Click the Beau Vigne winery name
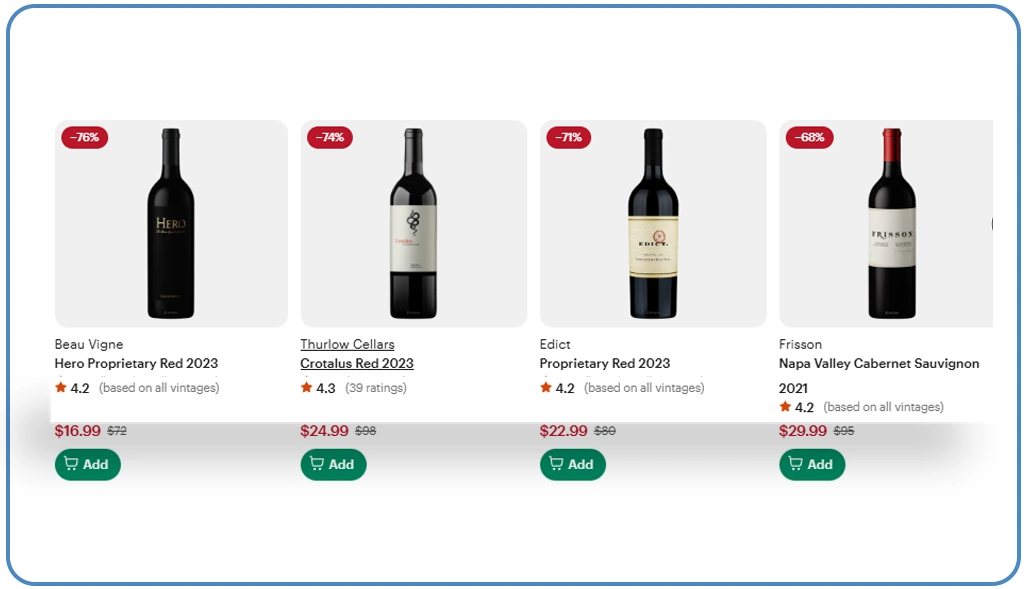The image size is (1026, 589). (89, 344)
